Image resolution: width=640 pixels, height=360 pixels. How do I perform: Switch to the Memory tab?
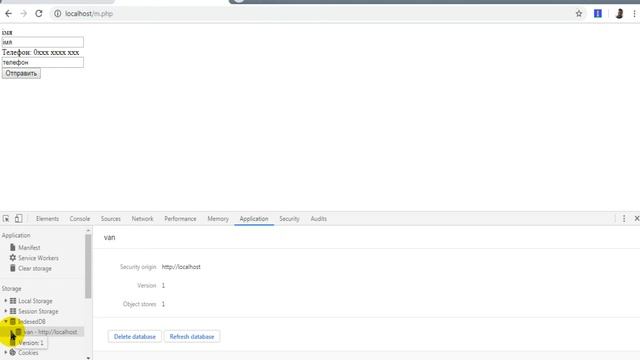218,219
